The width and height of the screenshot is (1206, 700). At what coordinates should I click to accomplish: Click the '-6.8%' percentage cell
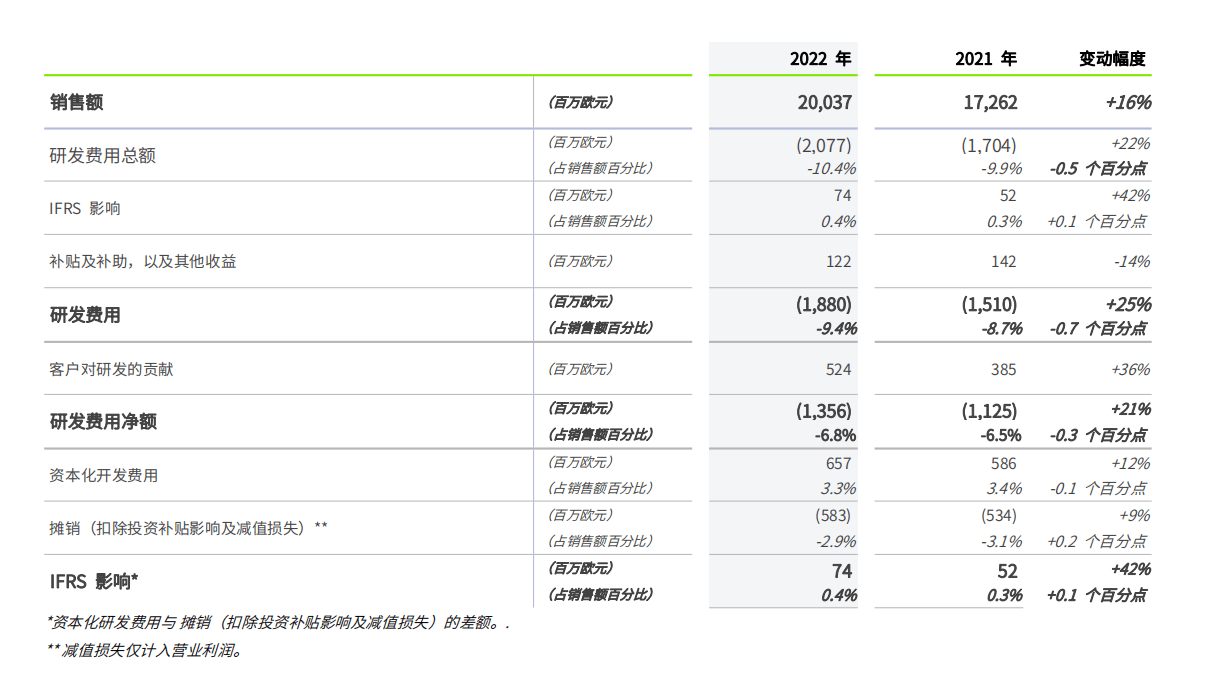pos(835,436)
